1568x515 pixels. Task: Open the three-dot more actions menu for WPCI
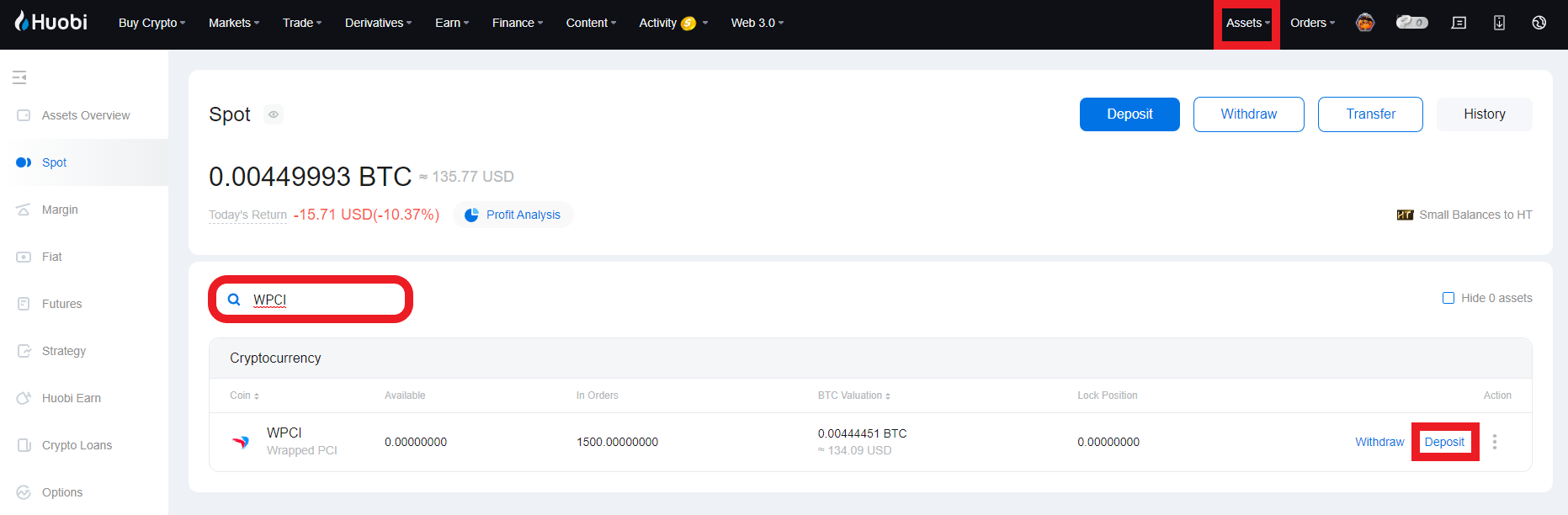[1495, 442]
